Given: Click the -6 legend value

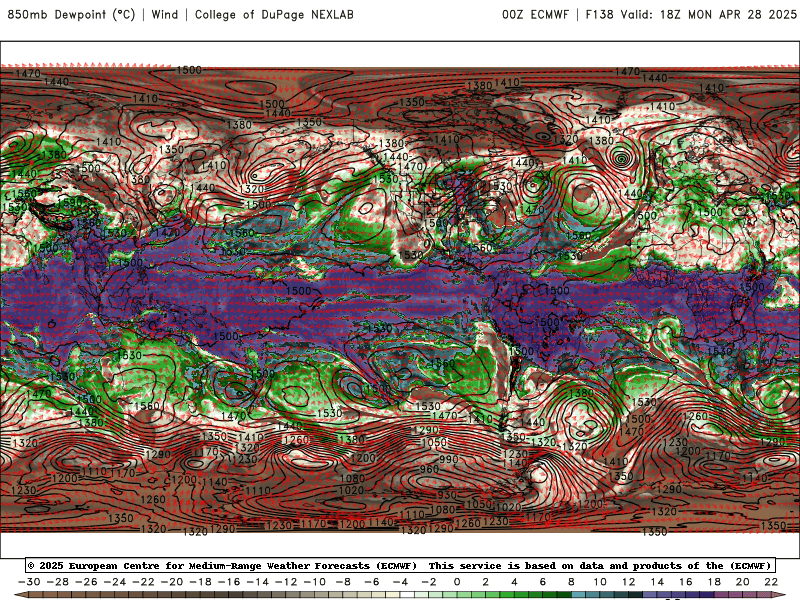Looking at the screenshot, I should (372, 582).
